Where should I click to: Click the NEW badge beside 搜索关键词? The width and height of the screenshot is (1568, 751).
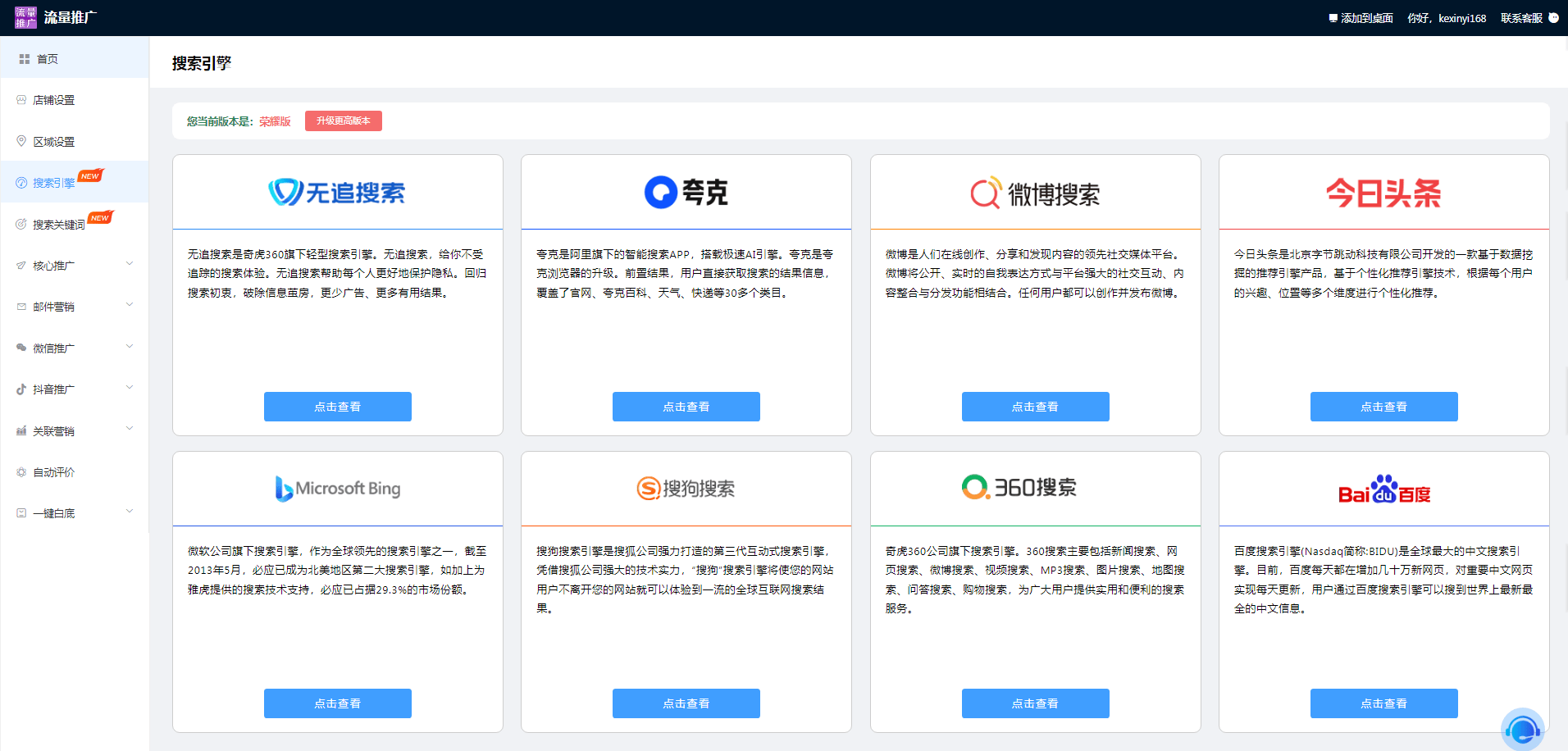click(x=100, y=217)
